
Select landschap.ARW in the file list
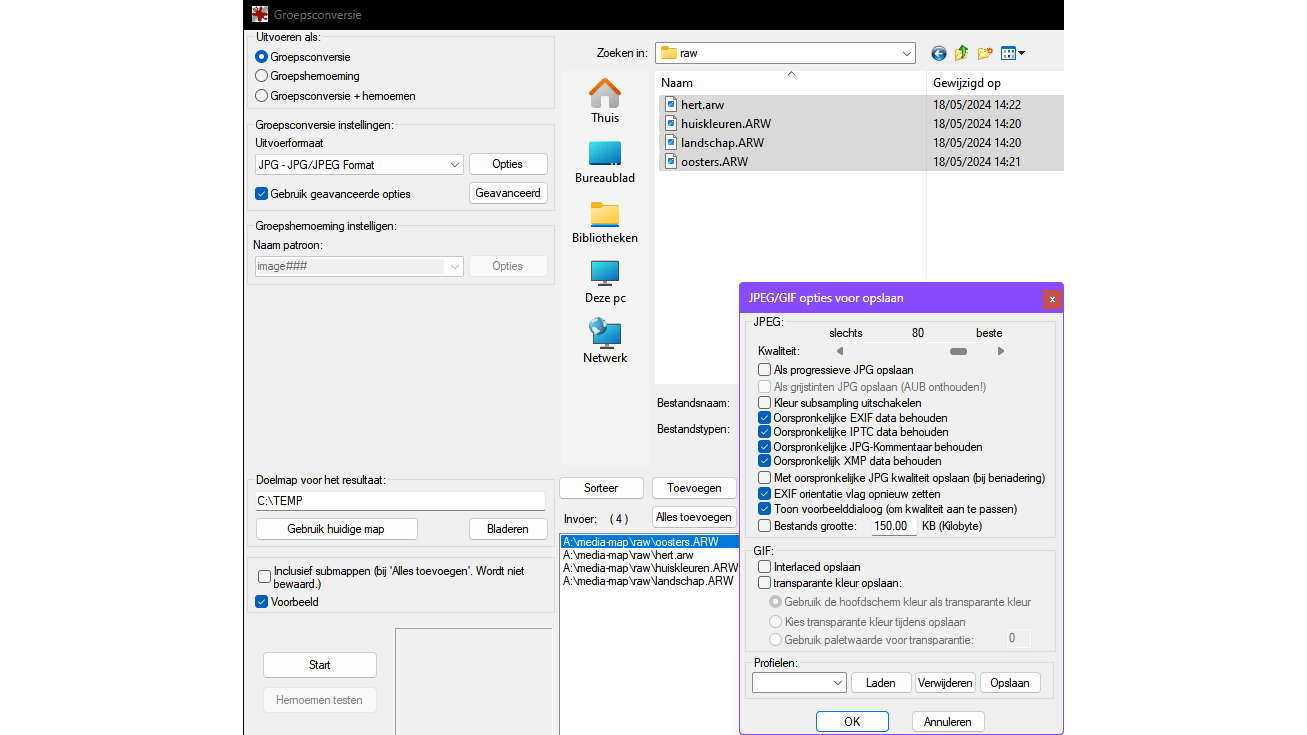[x=723, y=142]
